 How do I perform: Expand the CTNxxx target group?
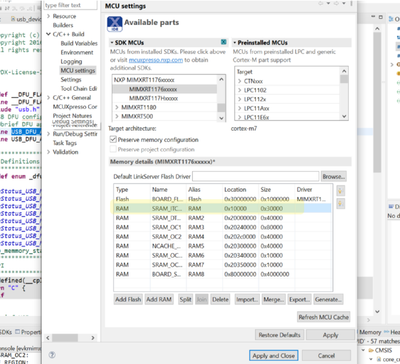239,81
